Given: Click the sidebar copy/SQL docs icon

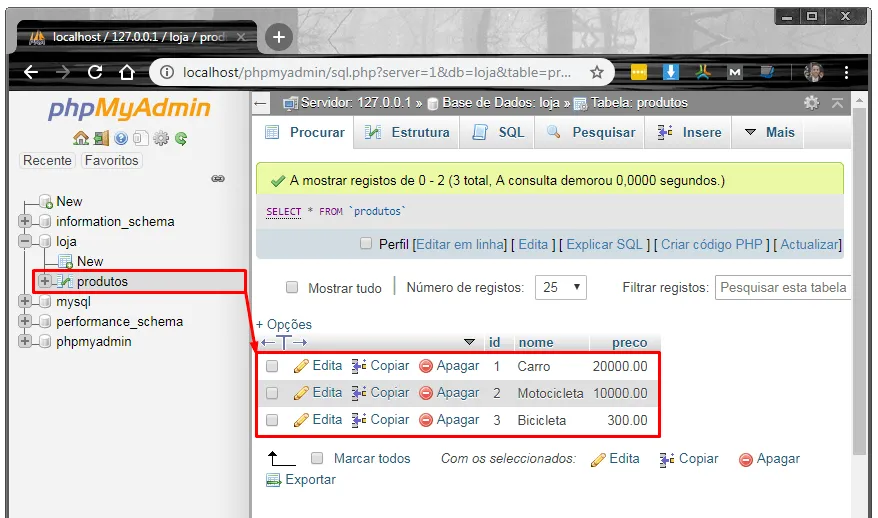Looking at the screenshot, I should [140, 138].
